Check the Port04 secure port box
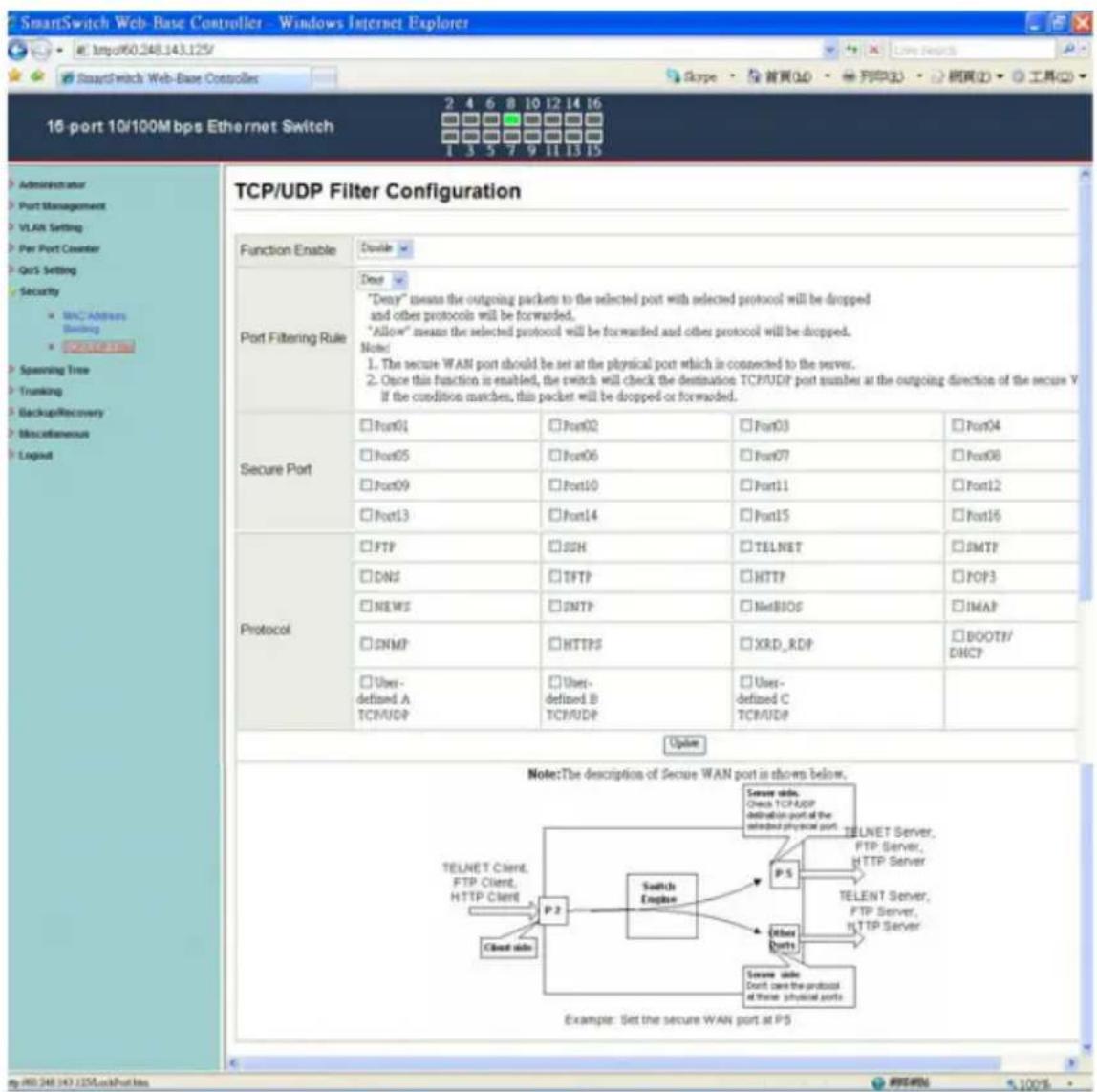 coord(957,424)
